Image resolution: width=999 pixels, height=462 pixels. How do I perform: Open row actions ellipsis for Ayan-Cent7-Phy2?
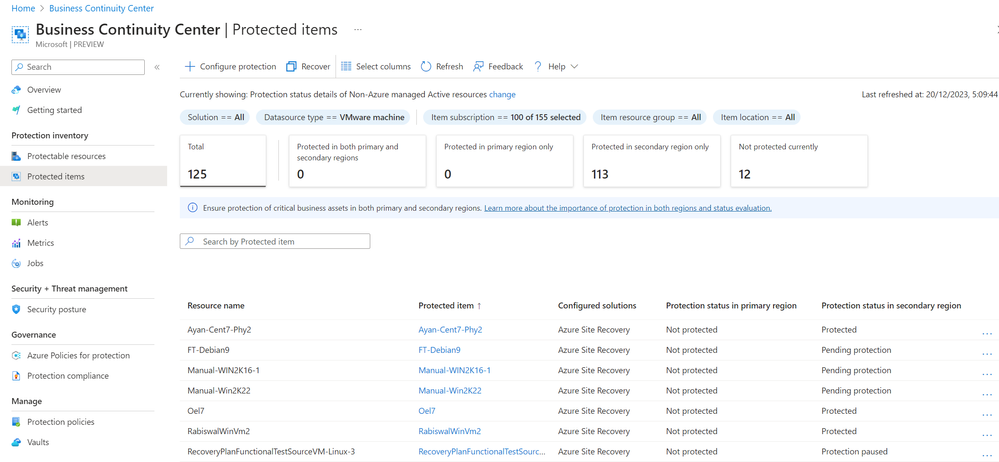pos(987,332)
